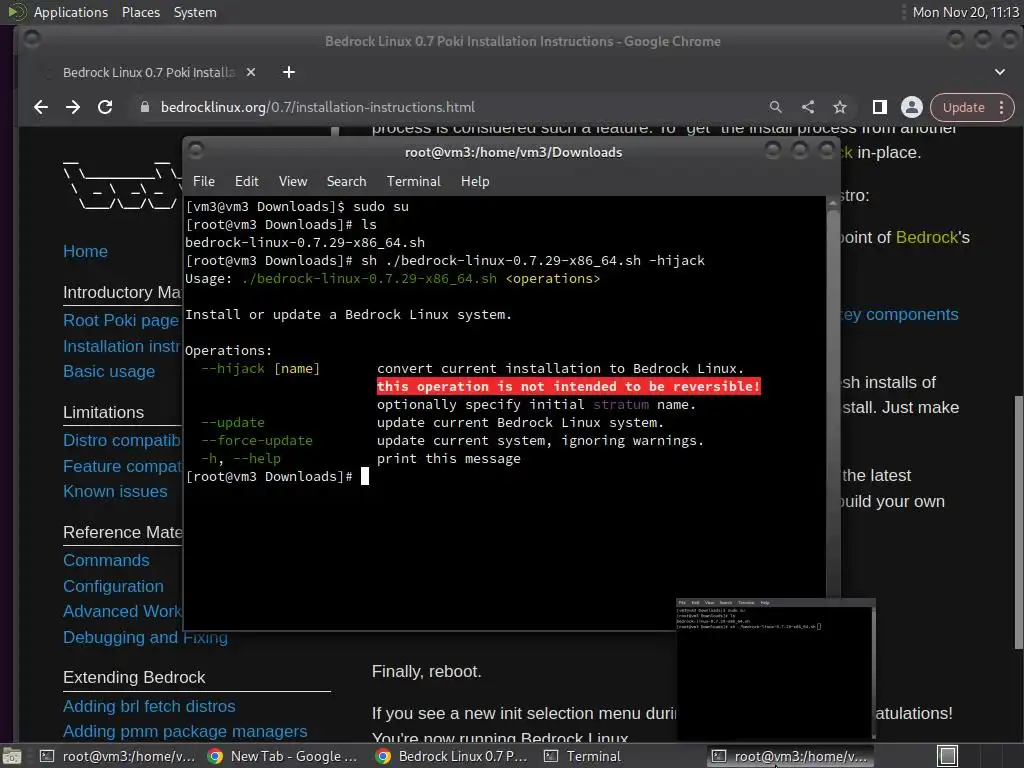Open the Known issues link
The image size is (1024, 768).
pos(115,492)
